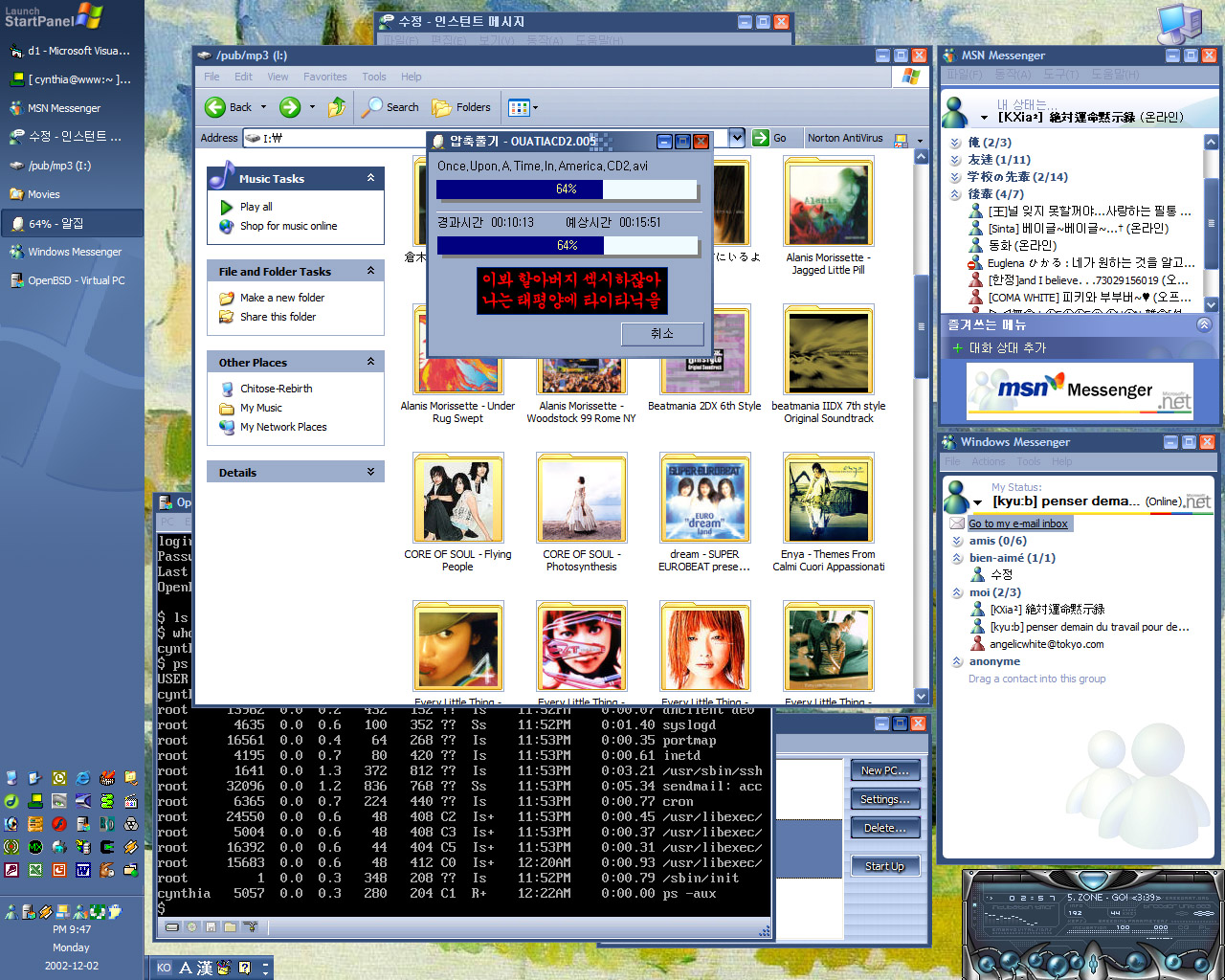Open the Tools menu in Explorer
This screenshot has width=1225, height=980.
pyautogui.click(x=374, y=77)
